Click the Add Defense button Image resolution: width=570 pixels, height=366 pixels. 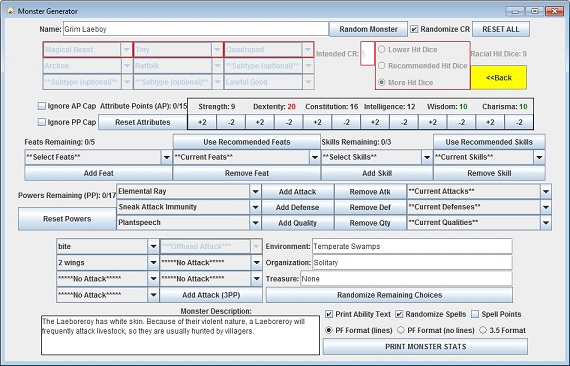[297, 208]
